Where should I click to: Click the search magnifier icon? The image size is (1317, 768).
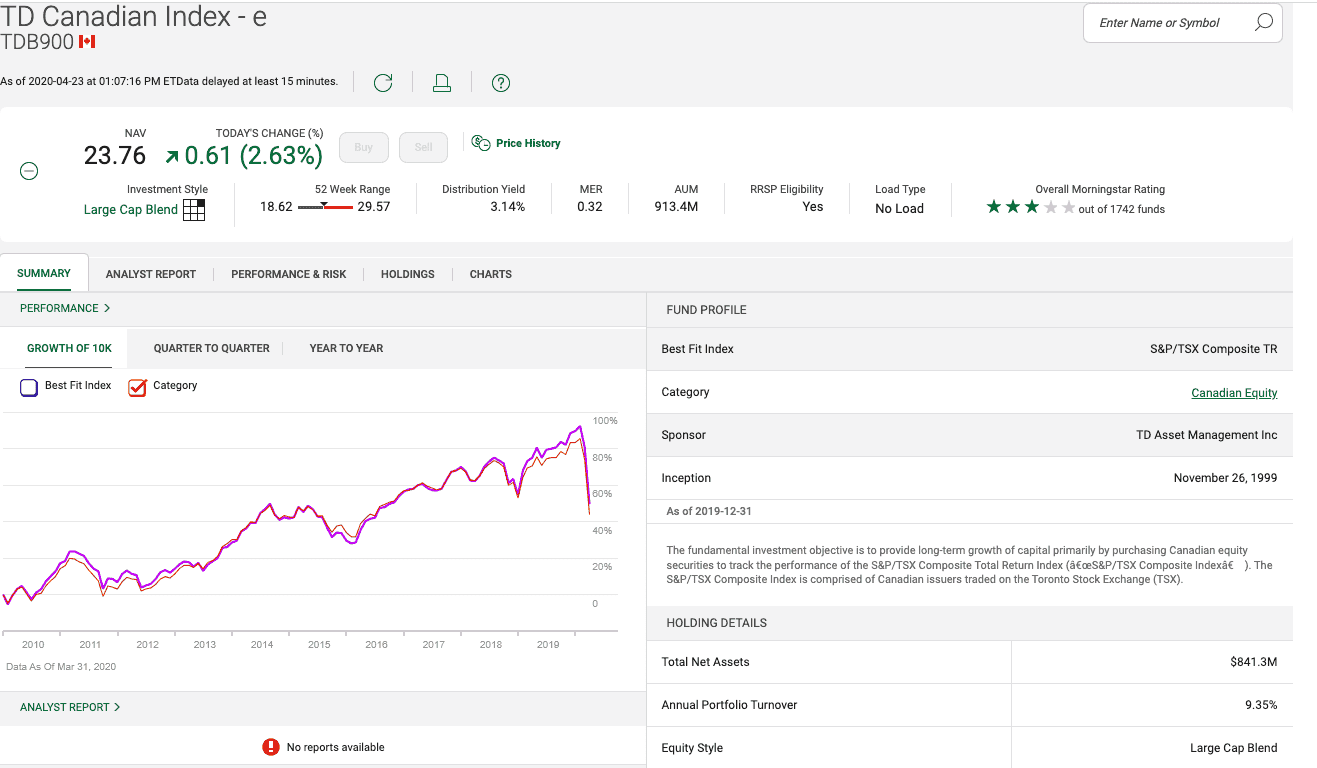coord(1264,22)
